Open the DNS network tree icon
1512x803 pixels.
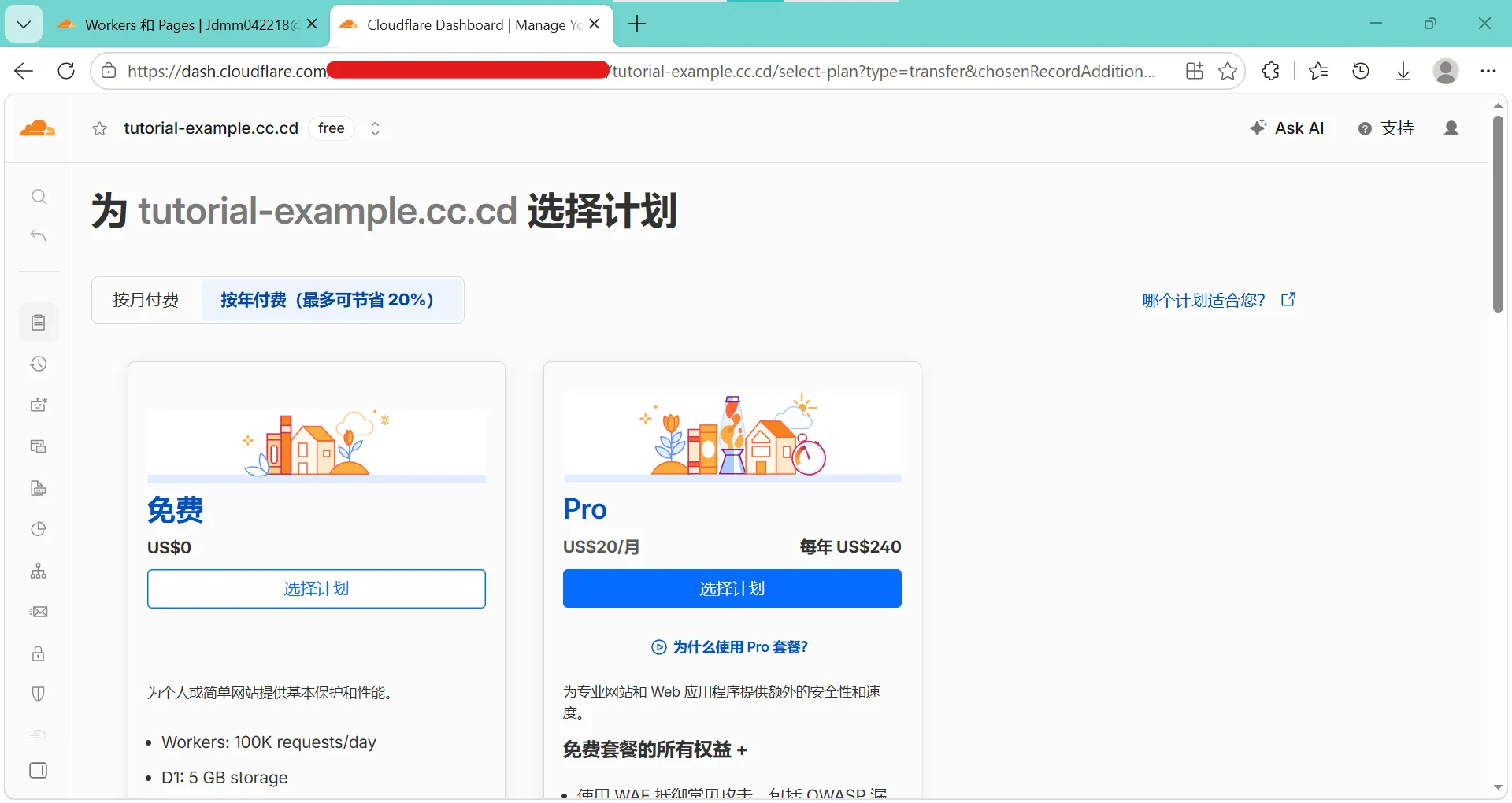(39, 571)
